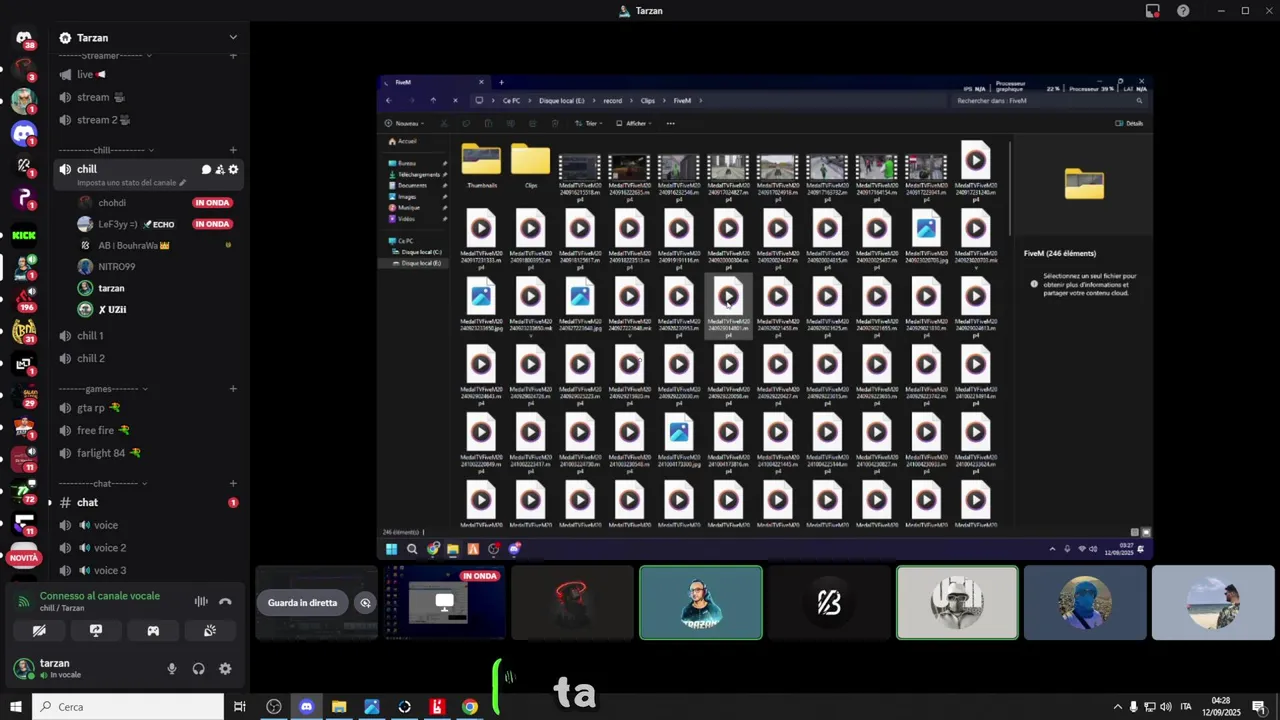Click pop-out stream icon beside Guarda in diretta

pos(365,602)
